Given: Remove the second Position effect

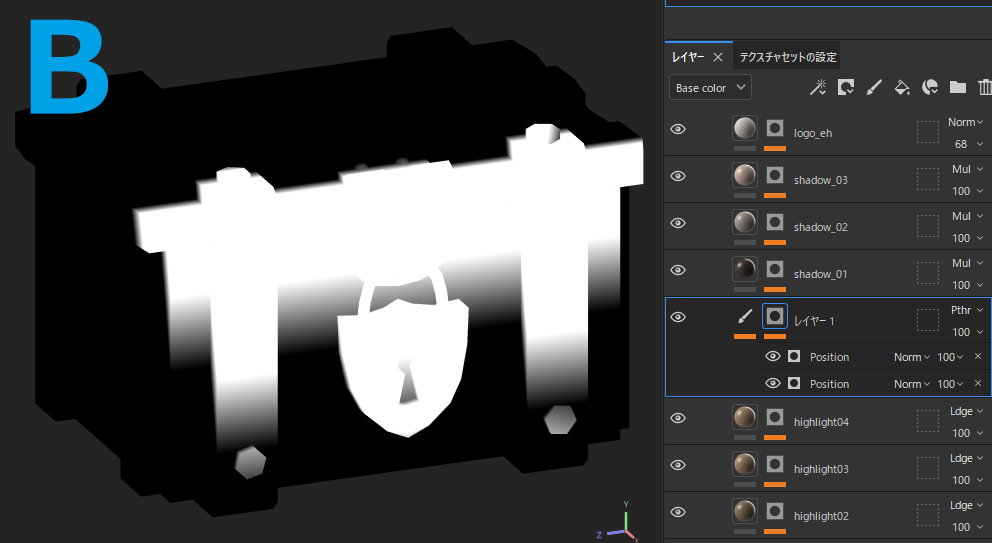Looking at the screenshot, I should 977,384.
